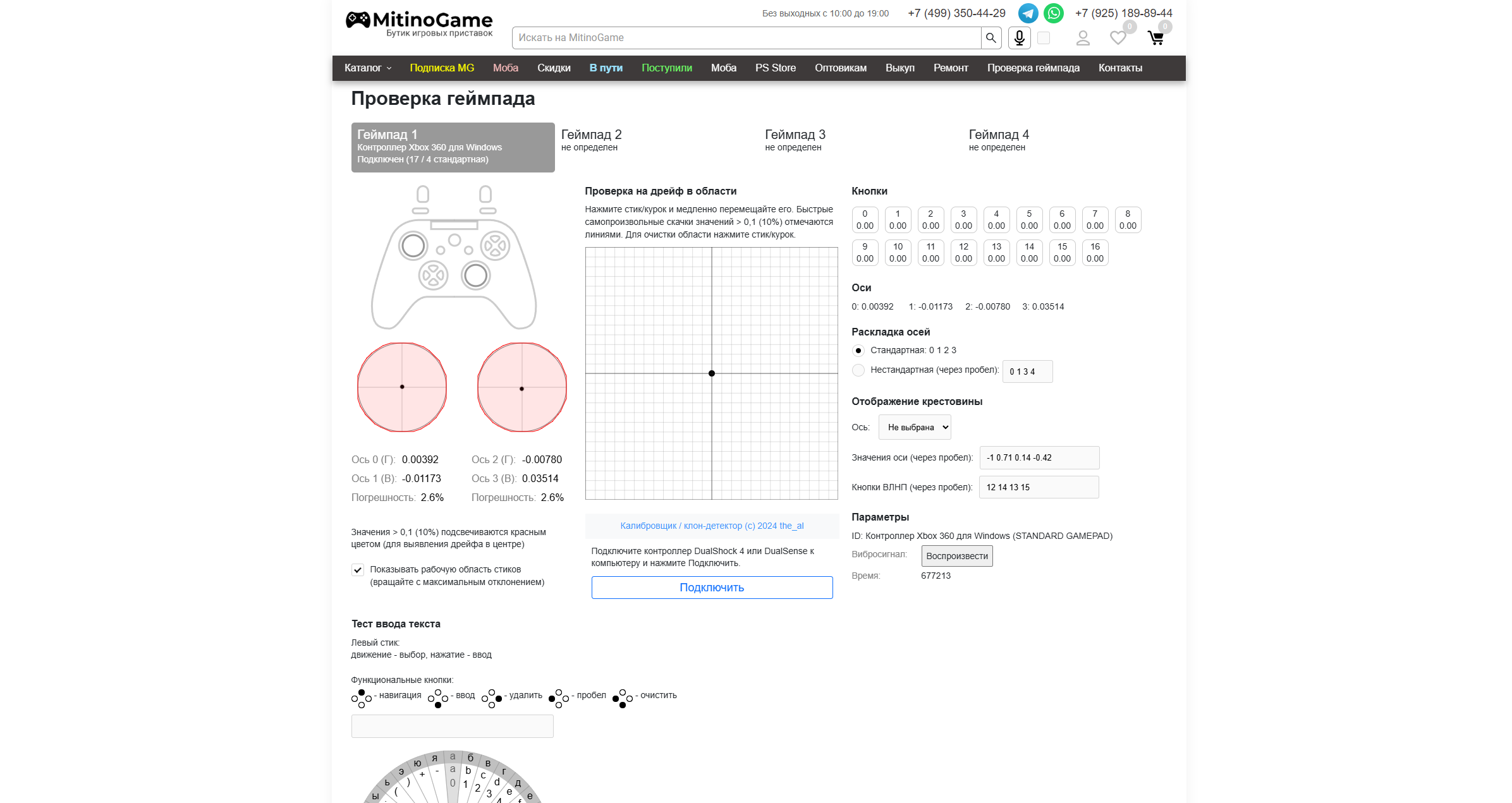Open the Telegram contact icon
Screen dimensions: 1512x803
click(1028, 13)
